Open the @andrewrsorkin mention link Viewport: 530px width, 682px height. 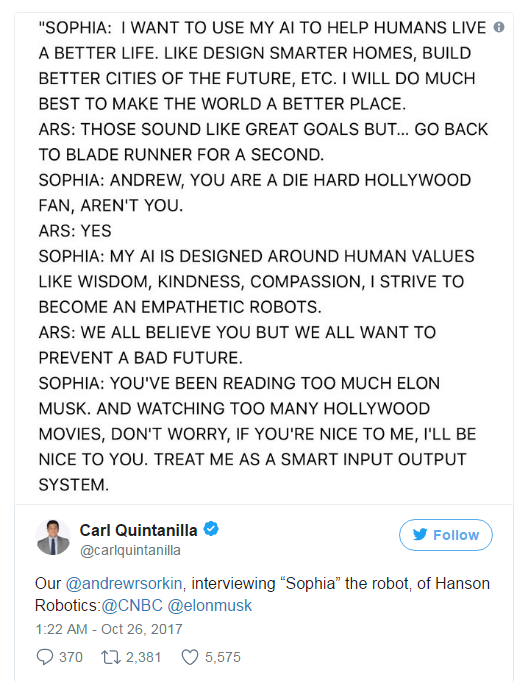click(124, 583)
